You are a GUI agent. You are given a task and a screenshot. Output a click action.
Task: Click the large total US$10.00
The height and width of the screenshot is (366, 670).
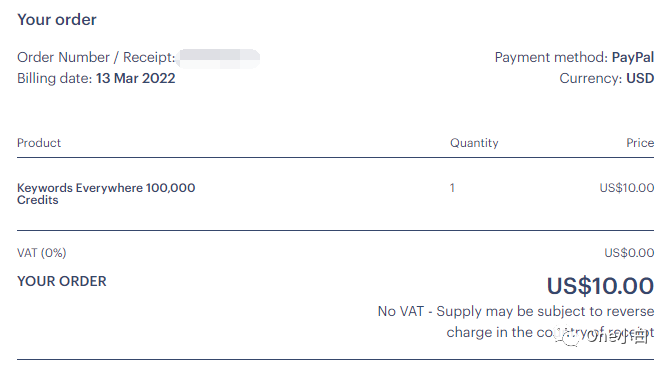click(x=600, y=286)
